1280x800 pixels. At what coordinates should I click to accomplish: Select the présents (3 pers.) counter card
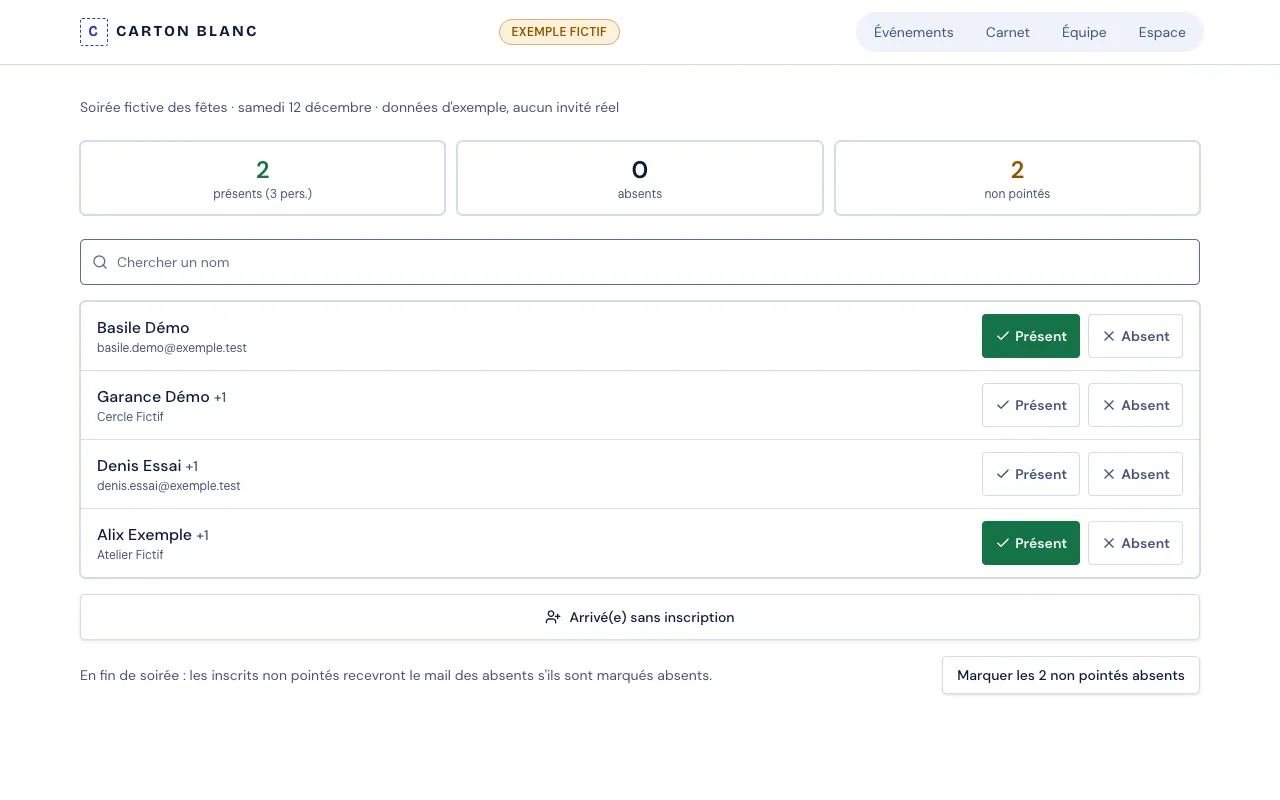(262, 178)
